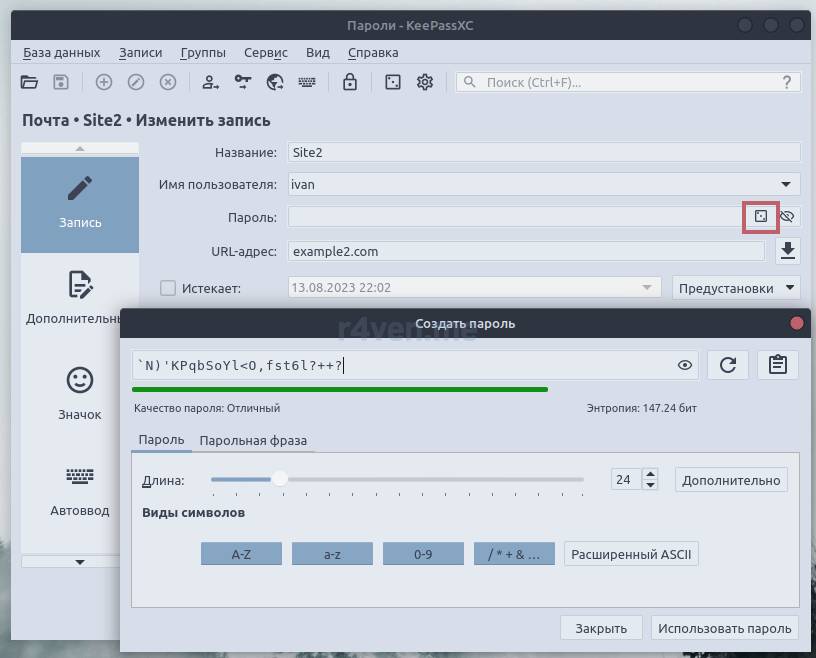Click the download favicon icon beside URL

tap(788, 251)
